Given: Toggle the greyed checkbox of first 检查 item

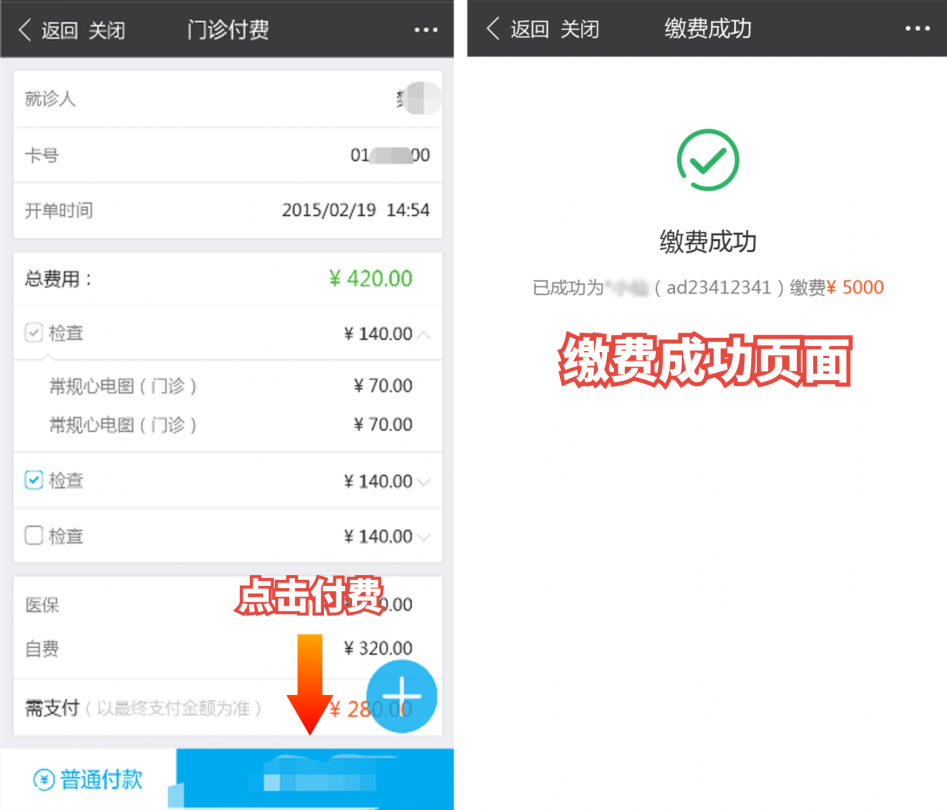Looking at the screenshot, I should pos(34,333).
